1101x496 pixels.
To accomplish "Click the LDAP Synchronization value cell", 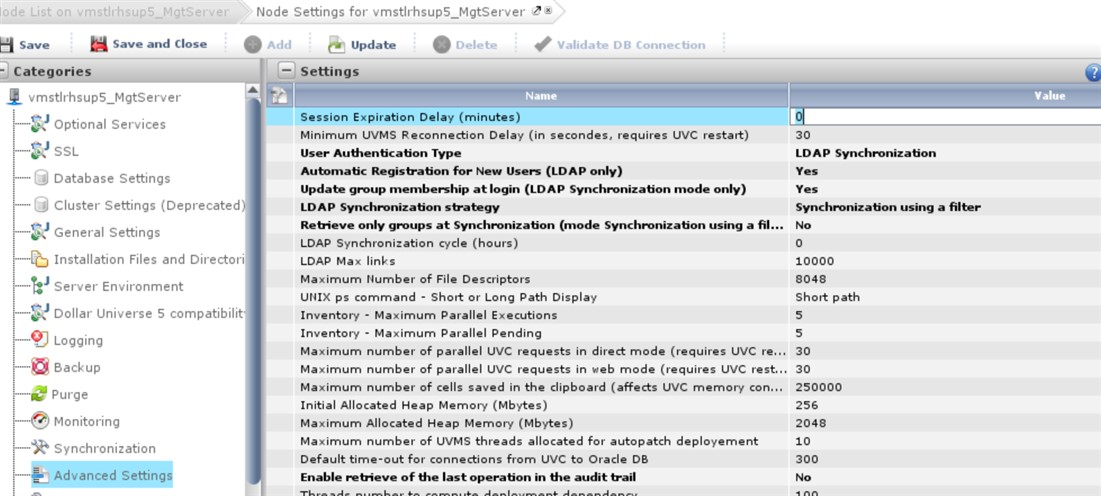I will click(x=865, y=153).
